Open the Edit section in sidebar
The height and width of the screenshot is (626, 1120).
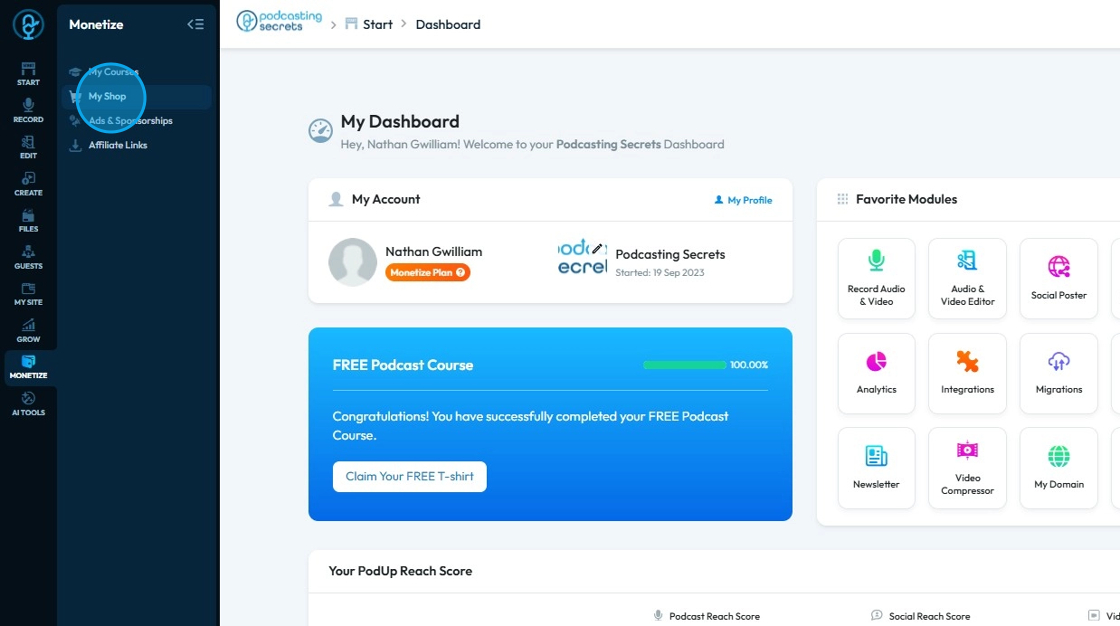click(x=28, y=147)
